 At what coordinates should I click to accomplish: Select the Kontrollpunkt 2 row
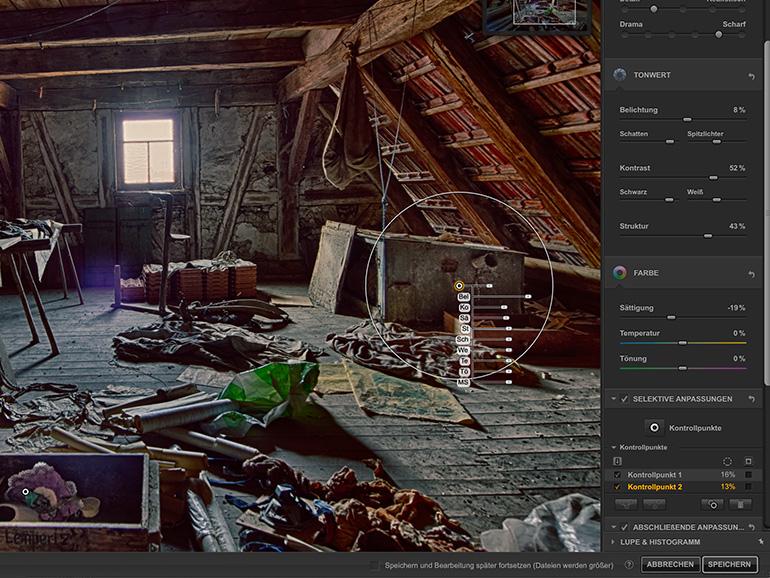[x=684, y=487]
